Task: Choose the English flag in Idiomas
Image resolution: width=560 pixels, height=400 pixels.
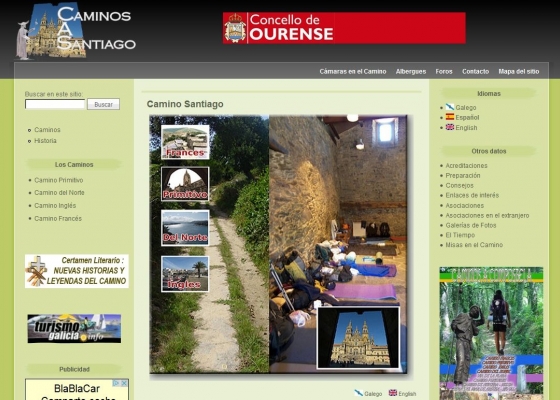Action: 450,127
